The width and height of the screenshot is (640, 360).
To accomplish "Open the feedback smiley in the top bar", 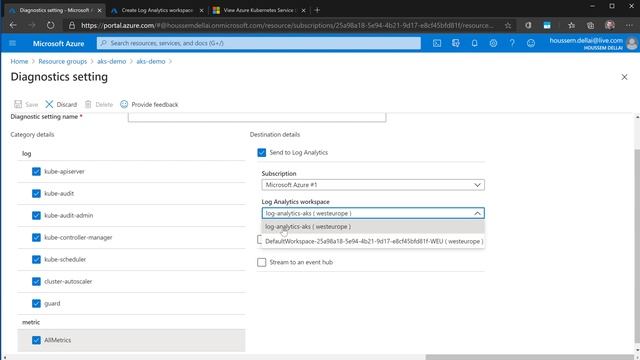I will point(531,43).
